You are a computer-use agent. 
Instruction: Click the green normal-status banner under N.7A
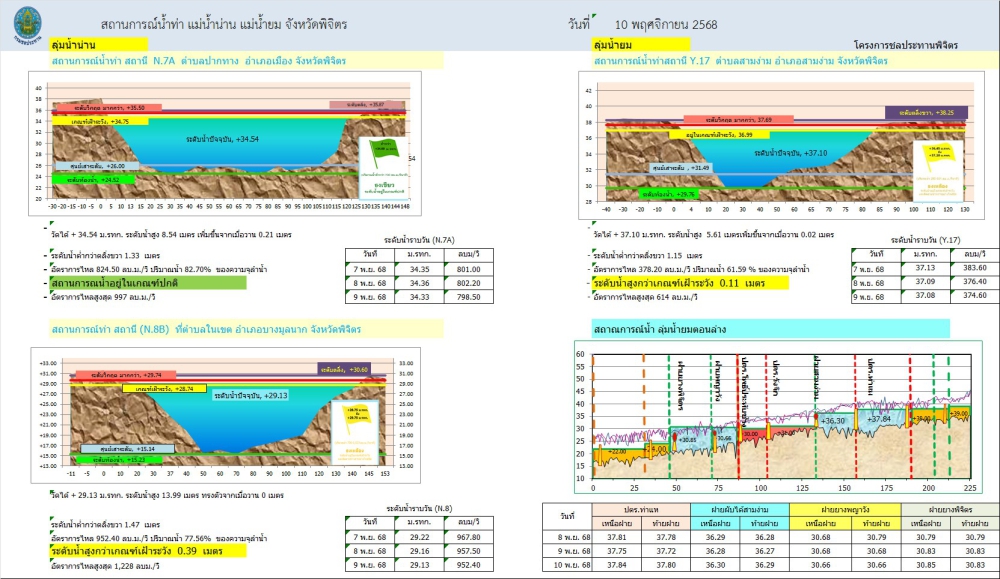pyautogui.click(x=148, y=283)
